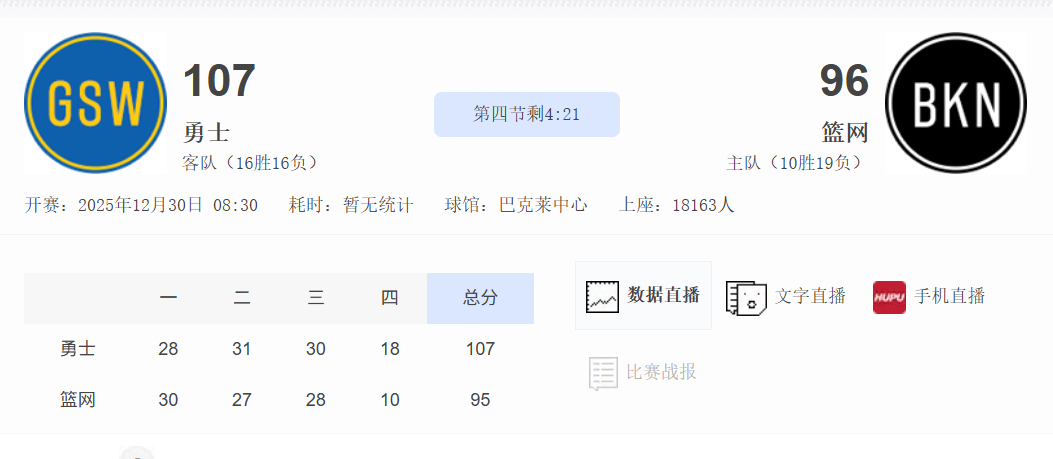Screen dimensions: 1053x459
Task: Click Warriors second quarter score 31
Action: [x=242, y=349]
